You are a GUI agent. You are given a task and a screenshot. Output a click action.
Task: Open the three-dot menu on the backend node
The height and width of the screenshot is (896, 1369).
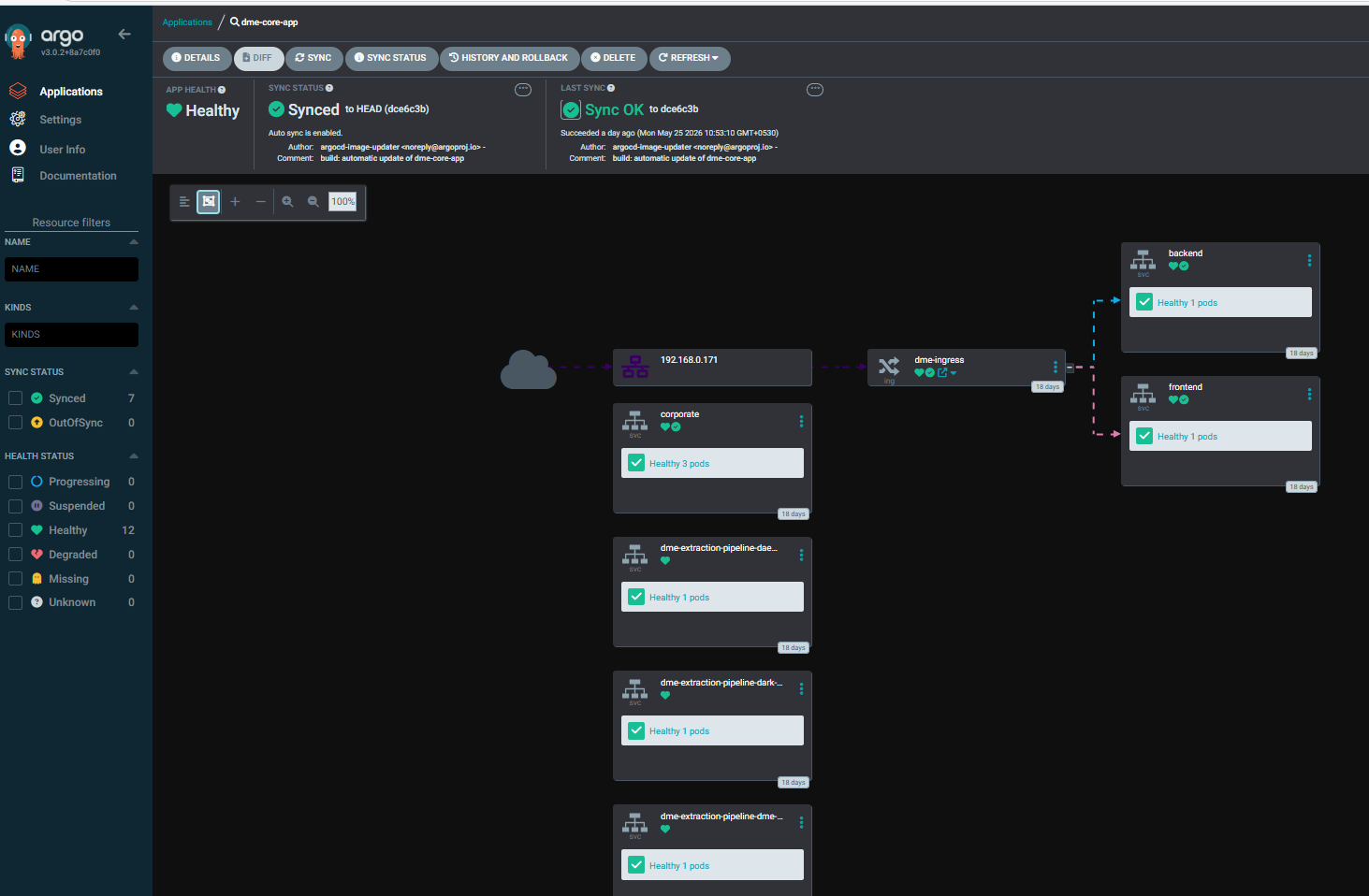pyautogui.click(x=1309, y=260)
